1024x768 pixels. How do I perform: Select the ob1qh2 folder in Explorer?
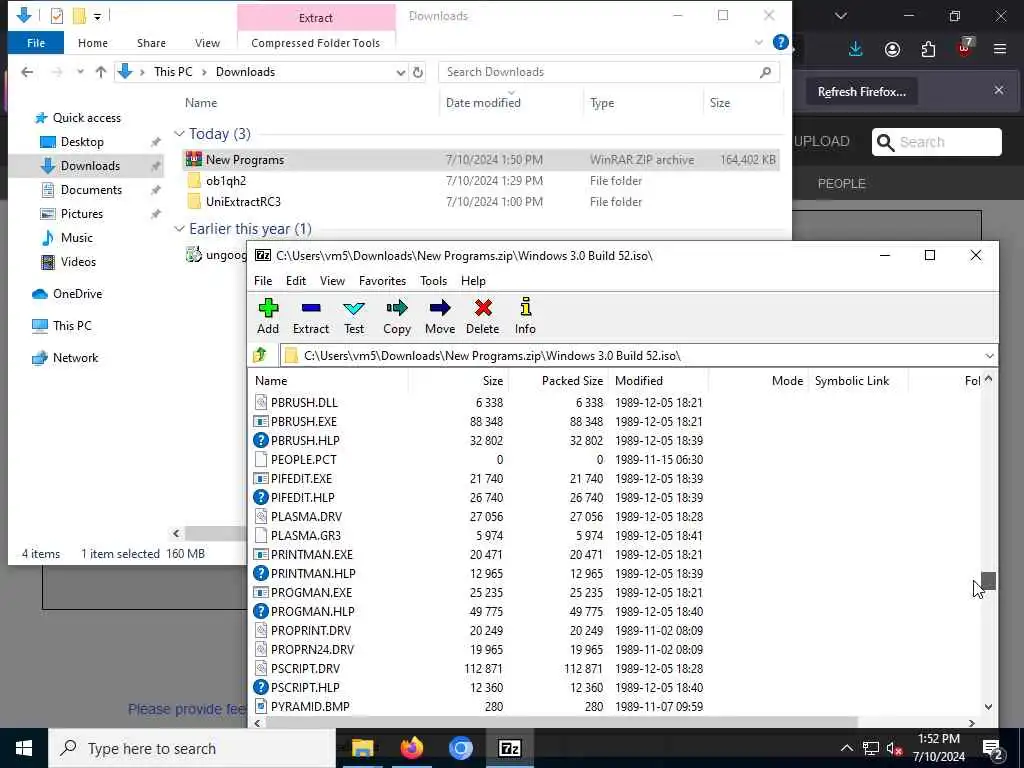pyautogui.click(x=226, y=181)
